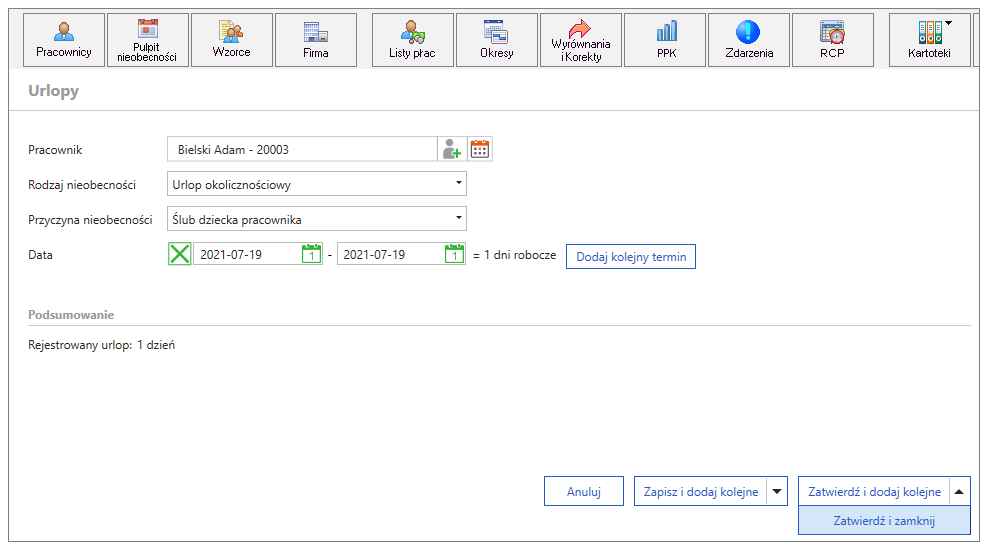
Task: Open Listy płac from toolbar
Action: click(x=413, y=40)
